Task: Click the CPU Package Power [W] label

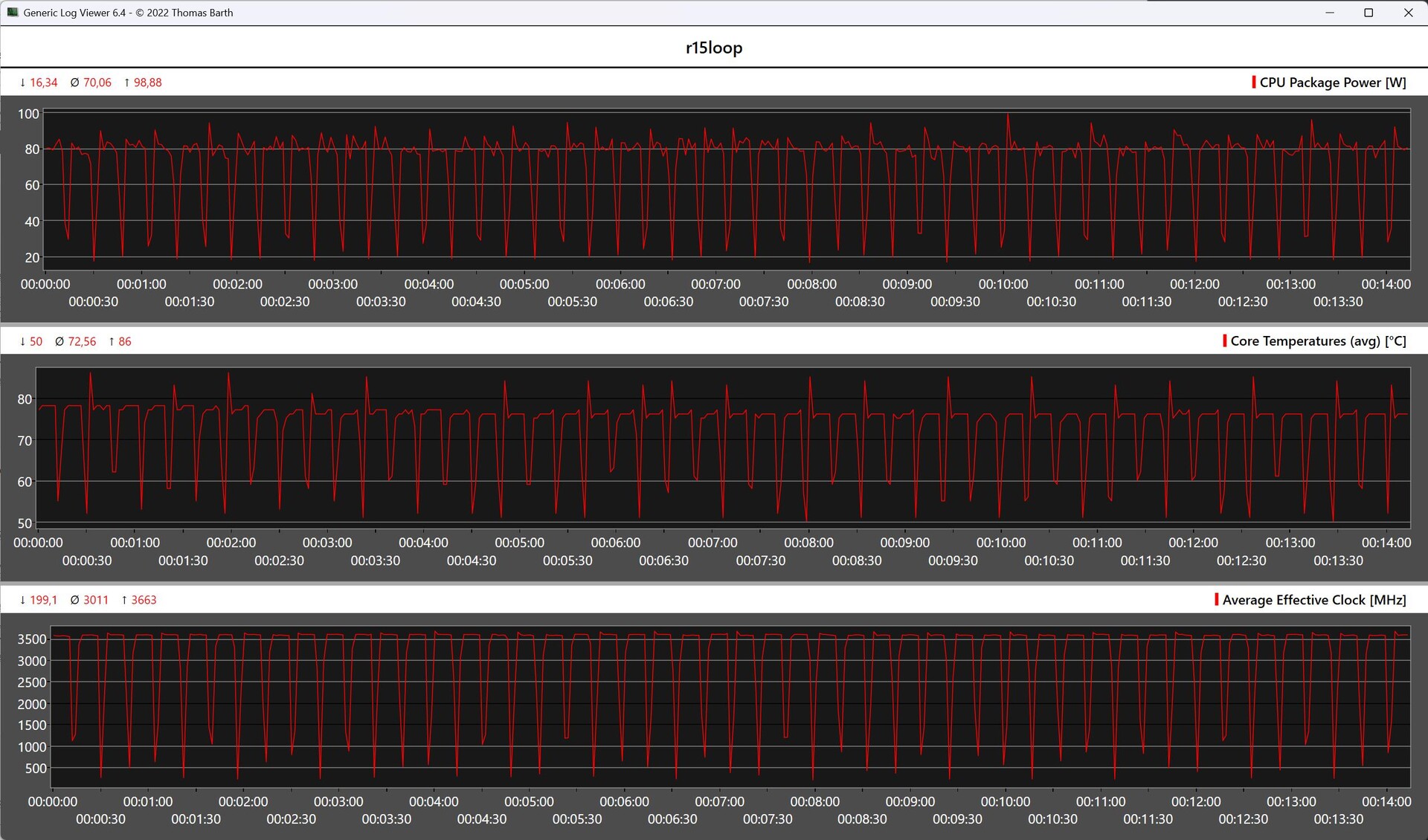Action: pos(1333,83)
